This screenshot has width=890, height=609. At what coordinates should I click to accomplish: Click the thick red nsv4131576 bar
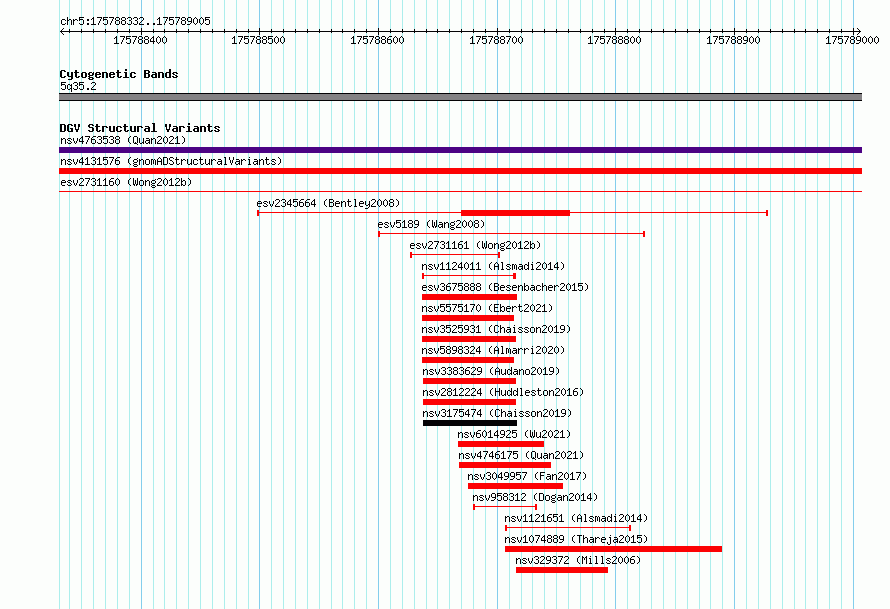pyautogui.click(x=460, y=171)
